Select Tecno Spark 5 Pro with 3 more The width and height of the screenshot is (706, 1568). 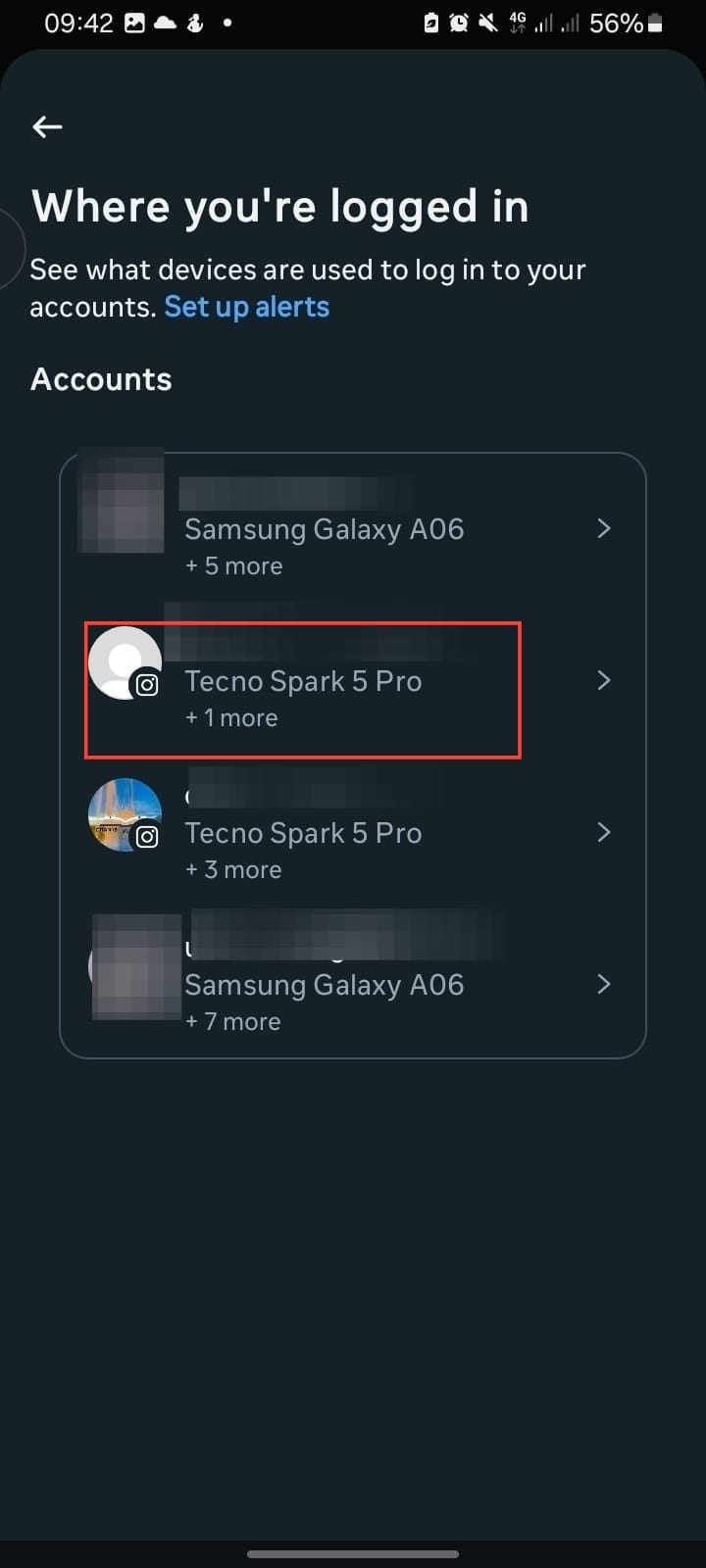coord(303,833)
